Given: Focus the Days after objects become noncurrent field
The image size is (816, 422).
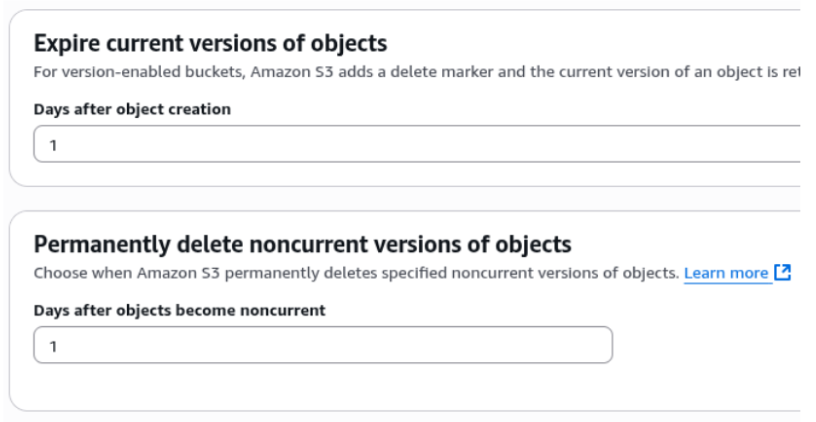Looking at the screenshot, I should click(x=322, y=345).
